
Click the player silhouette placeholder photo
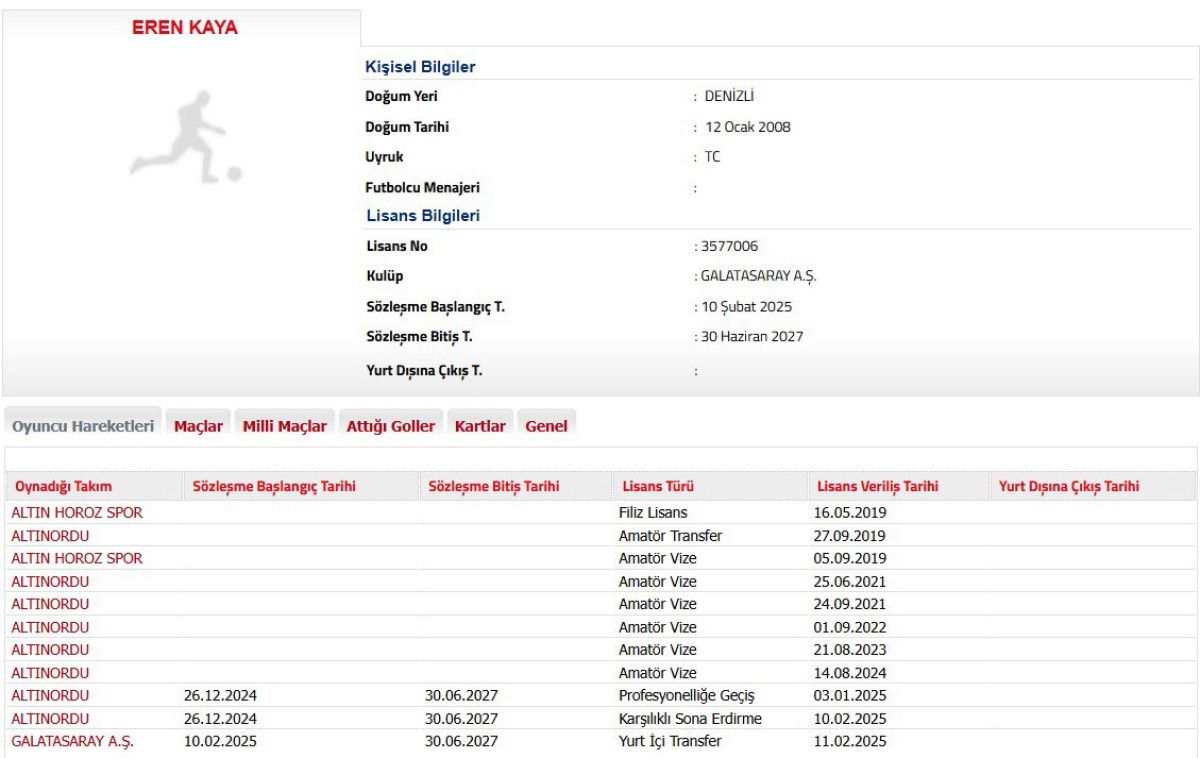(185, 137)
